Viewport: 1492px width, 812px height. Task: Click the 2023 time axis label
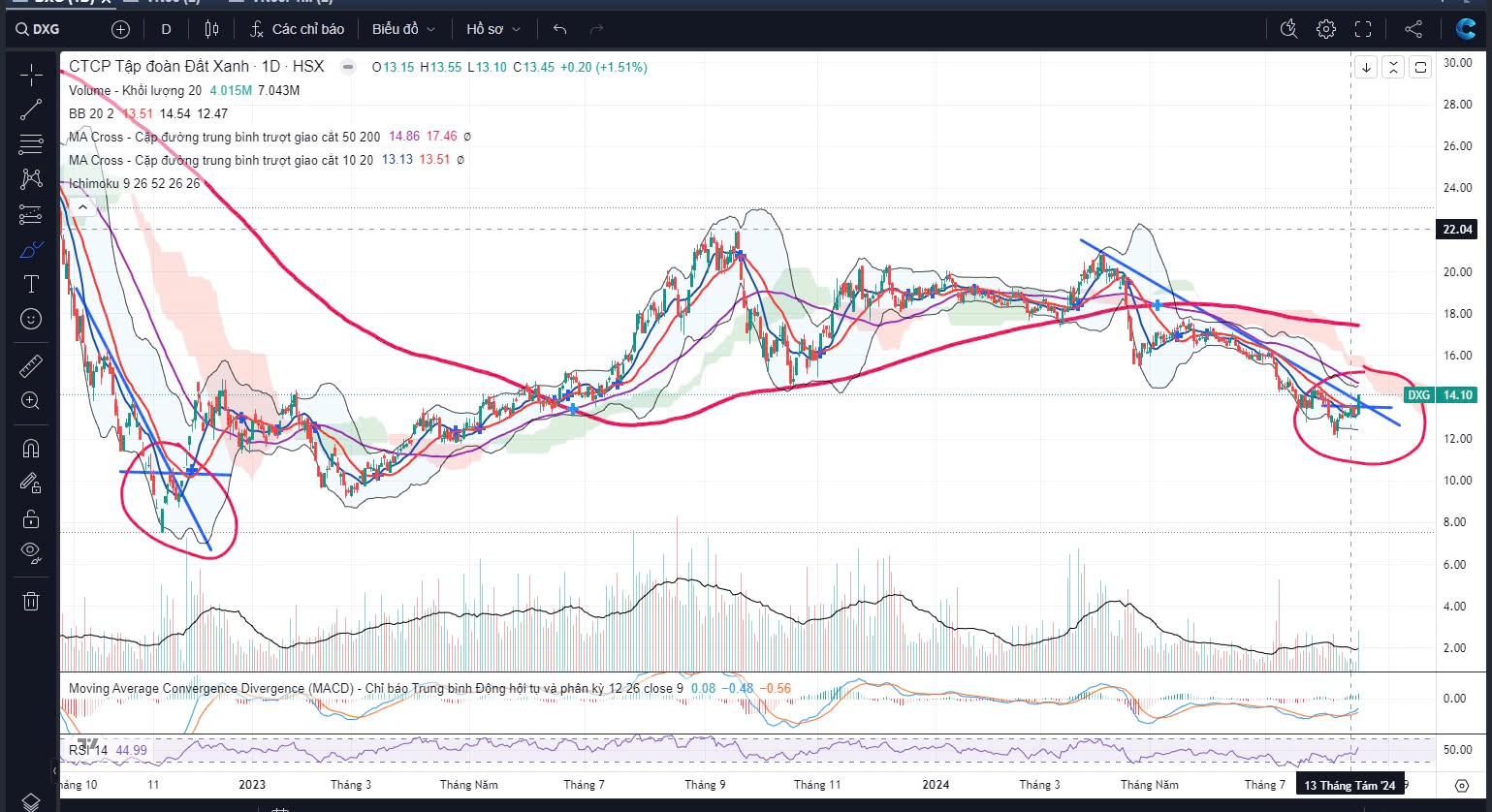point(251,785)
